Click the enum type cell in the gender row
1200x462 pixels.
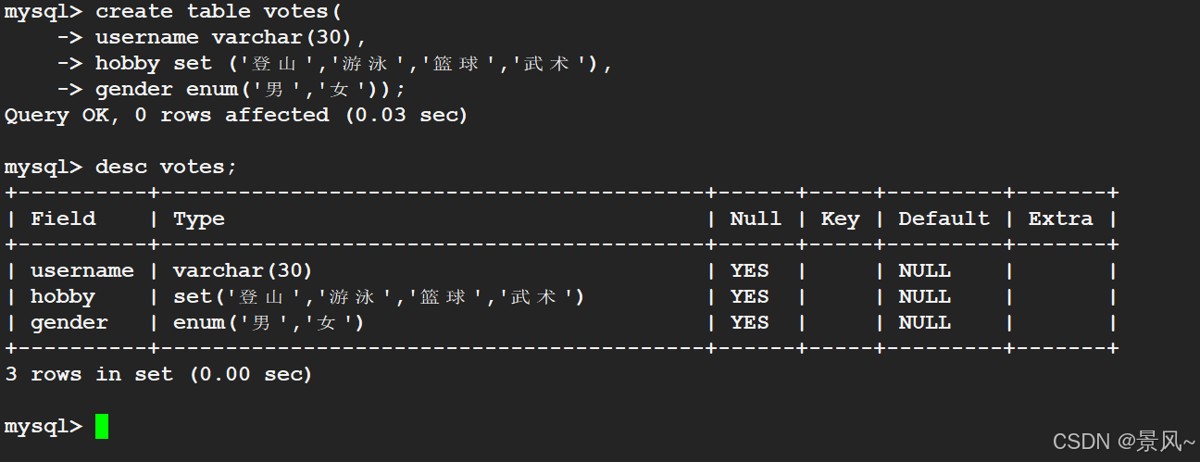pos(269,323)
